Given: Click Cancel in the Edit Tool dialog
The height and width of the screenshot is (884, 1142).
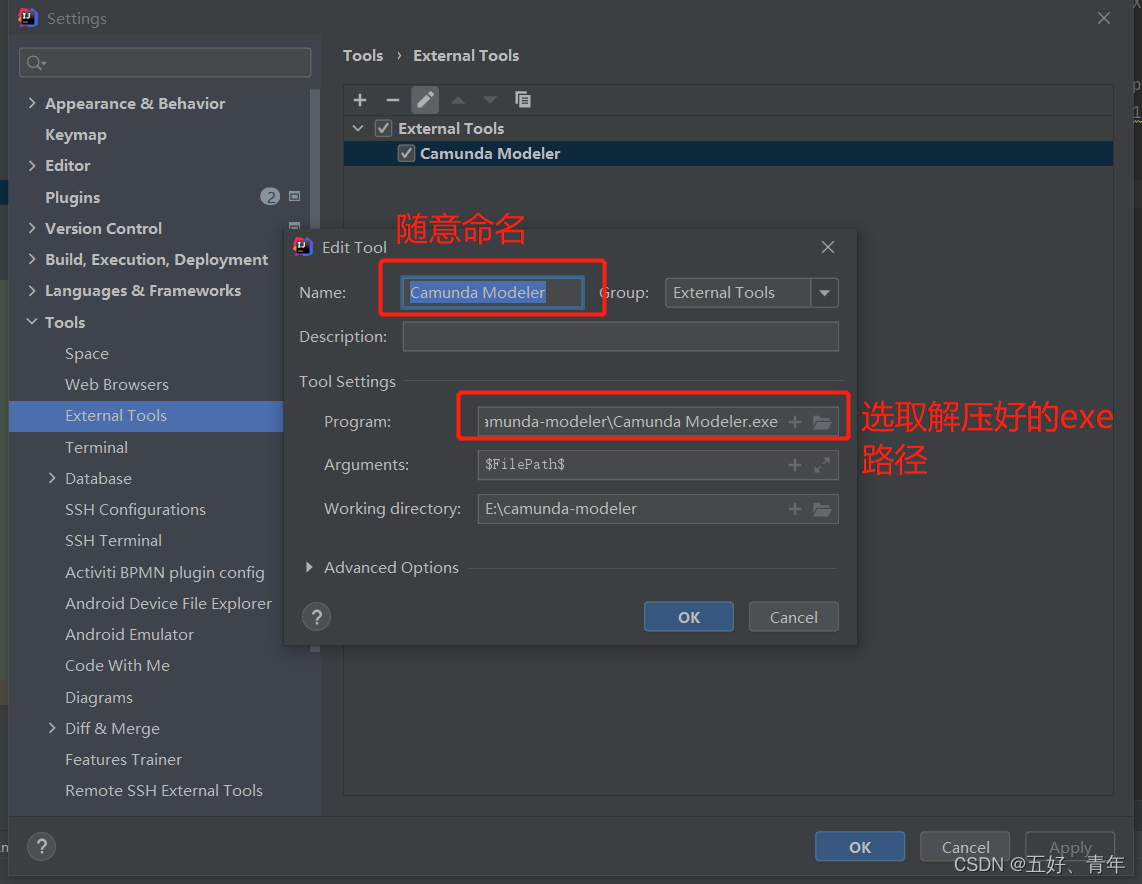Looking at the screenshot, I should click(x=793, y=617).
